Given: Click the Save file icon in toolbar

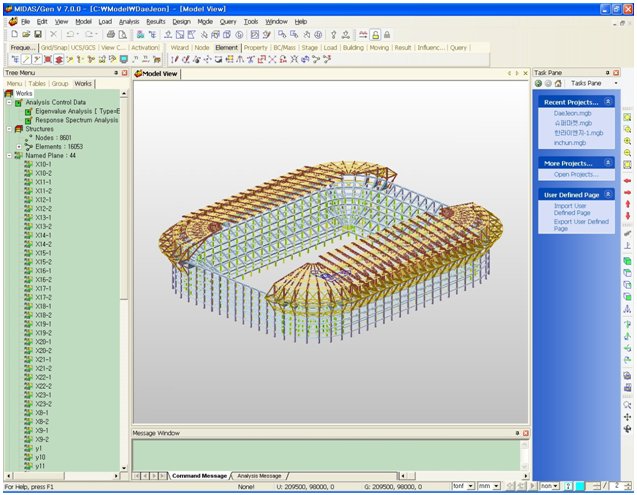Looking at the screenshot, I should point(38,34).
